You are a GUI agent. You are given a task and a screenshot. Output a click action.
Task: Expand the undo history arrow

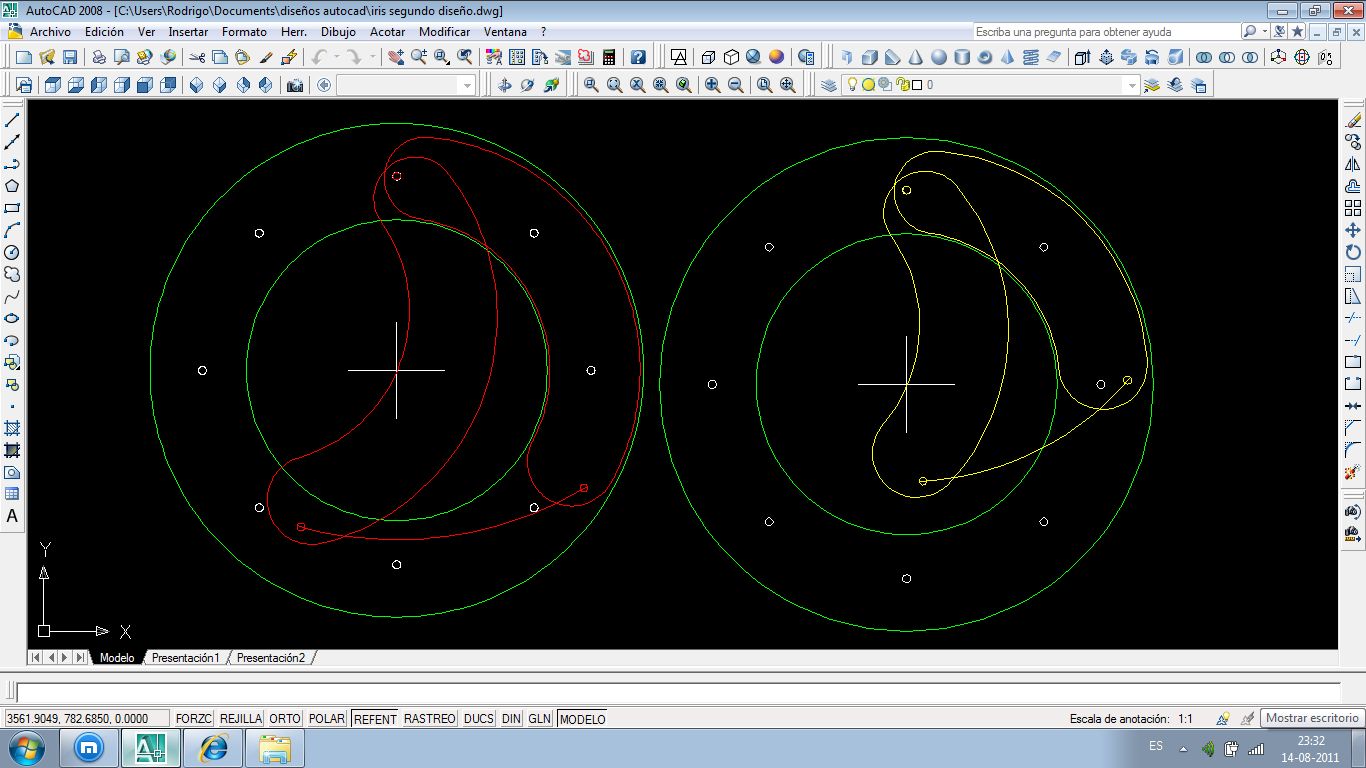point(336,57)
